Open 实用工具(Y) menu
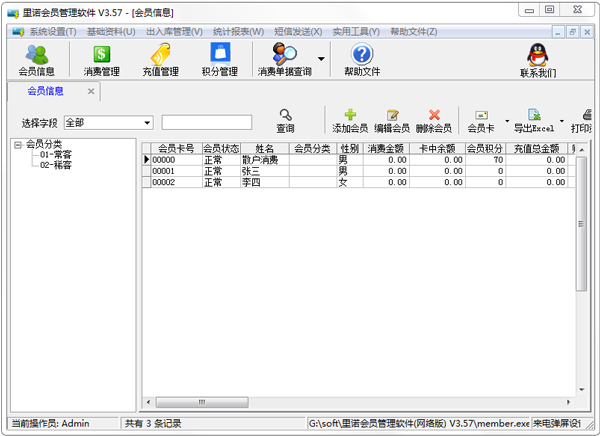The height and width of the screenshot is (436, 600). coord(356,32)
